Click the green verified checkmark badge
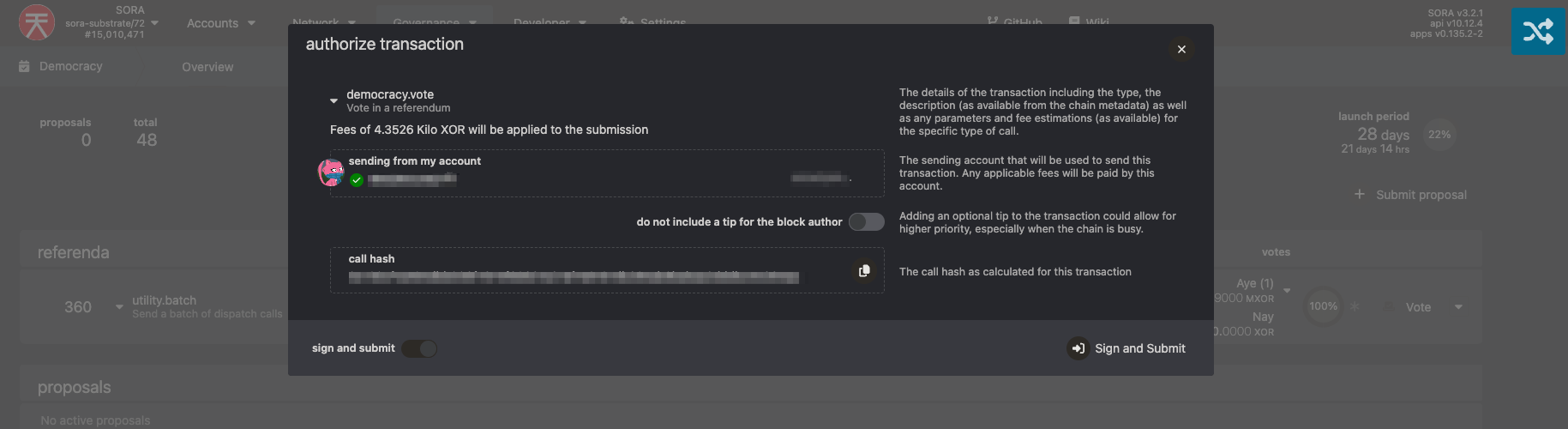 [x=357, y=180]
